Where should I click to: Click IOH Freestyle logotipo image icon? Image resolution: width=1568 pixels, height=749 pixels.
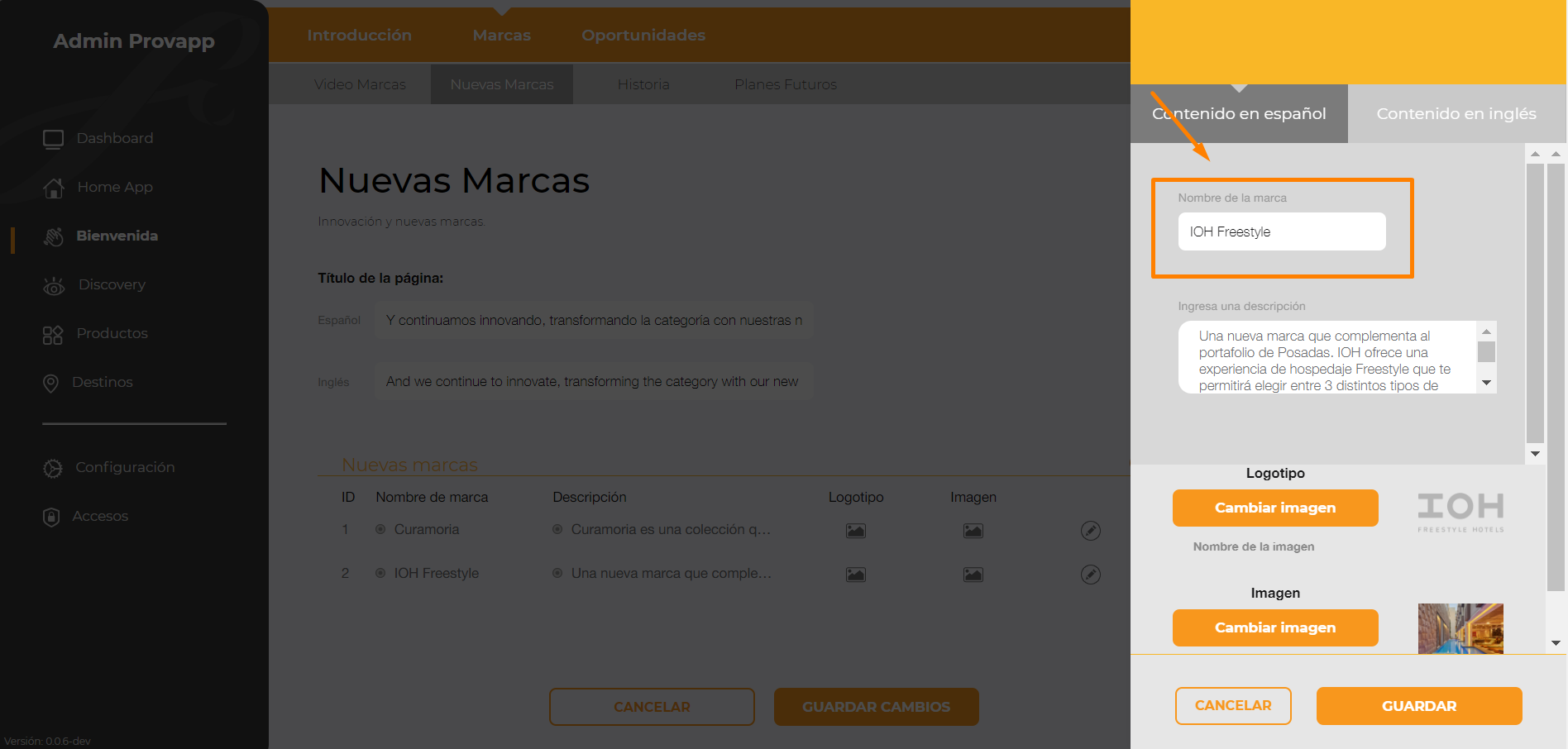point(856,575)
